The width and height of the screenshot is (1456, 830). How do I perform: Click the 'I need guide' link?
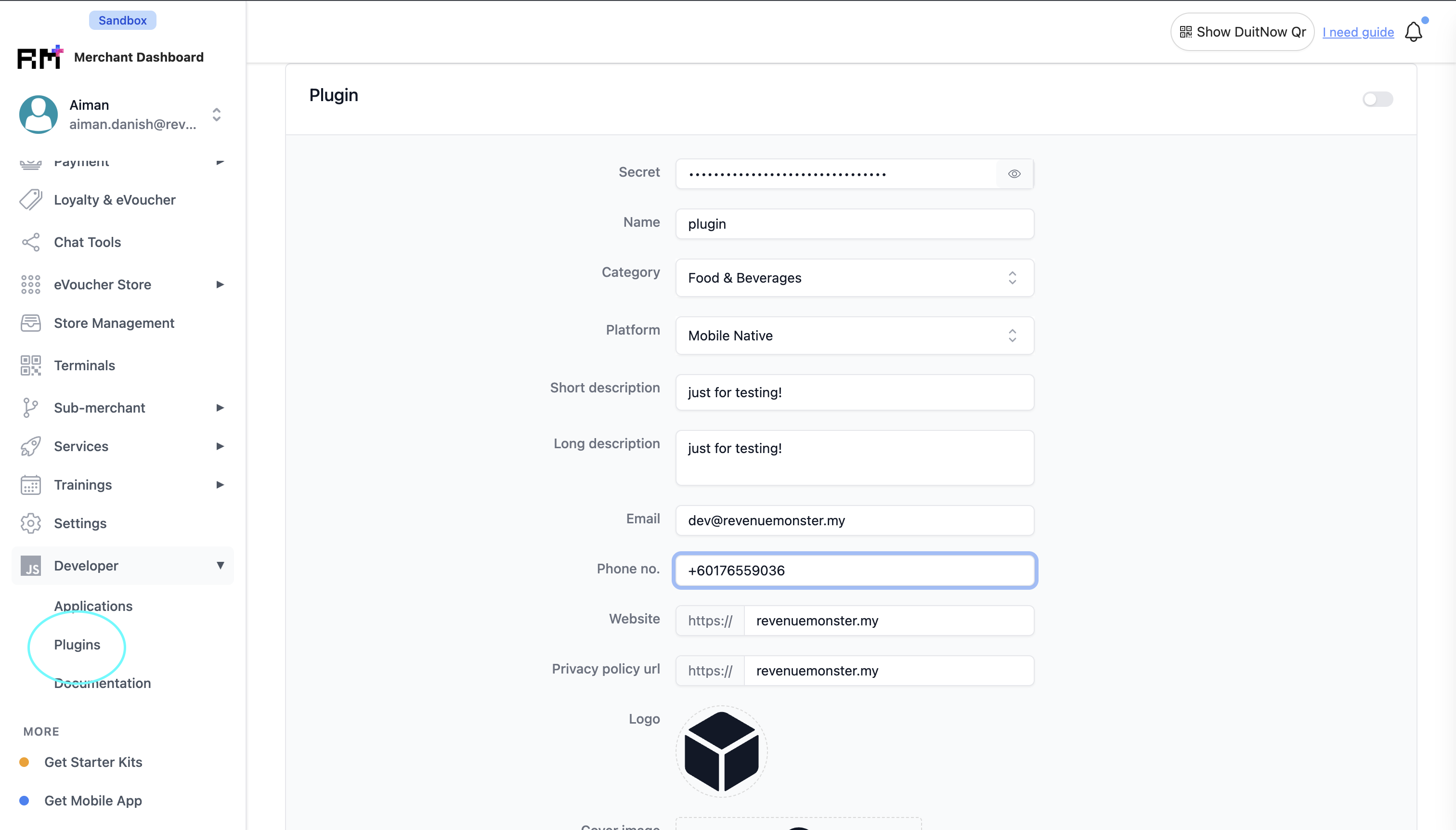click(1358, 32)
